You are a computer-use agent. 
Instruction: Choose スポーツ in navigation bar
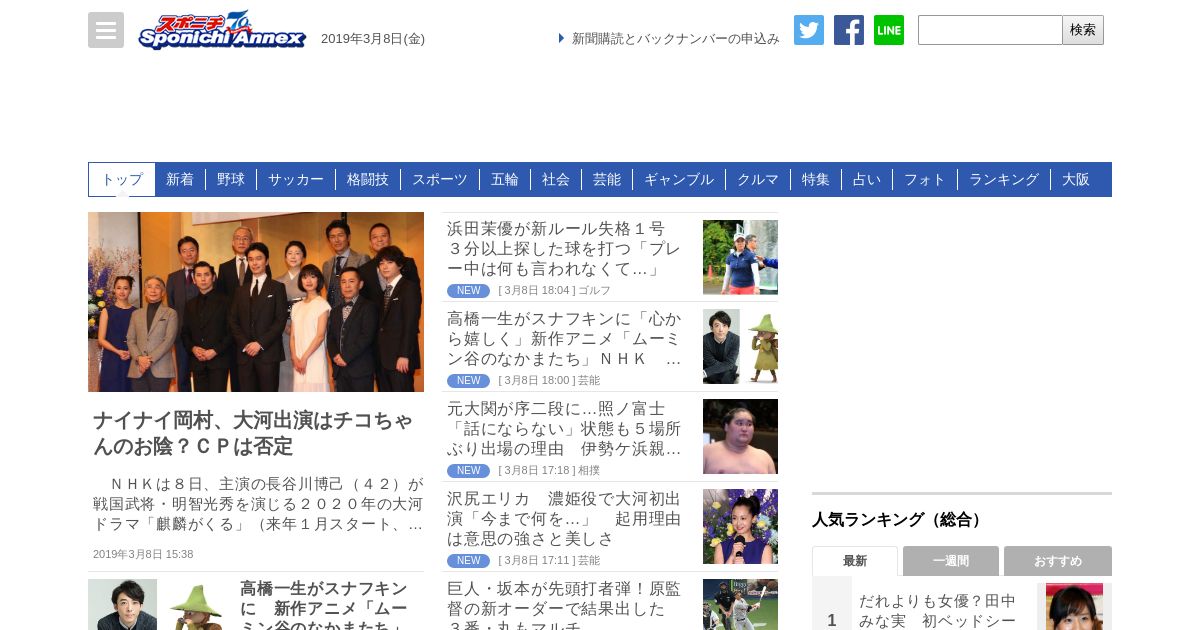pyautogui.click(x=440, y=179)
